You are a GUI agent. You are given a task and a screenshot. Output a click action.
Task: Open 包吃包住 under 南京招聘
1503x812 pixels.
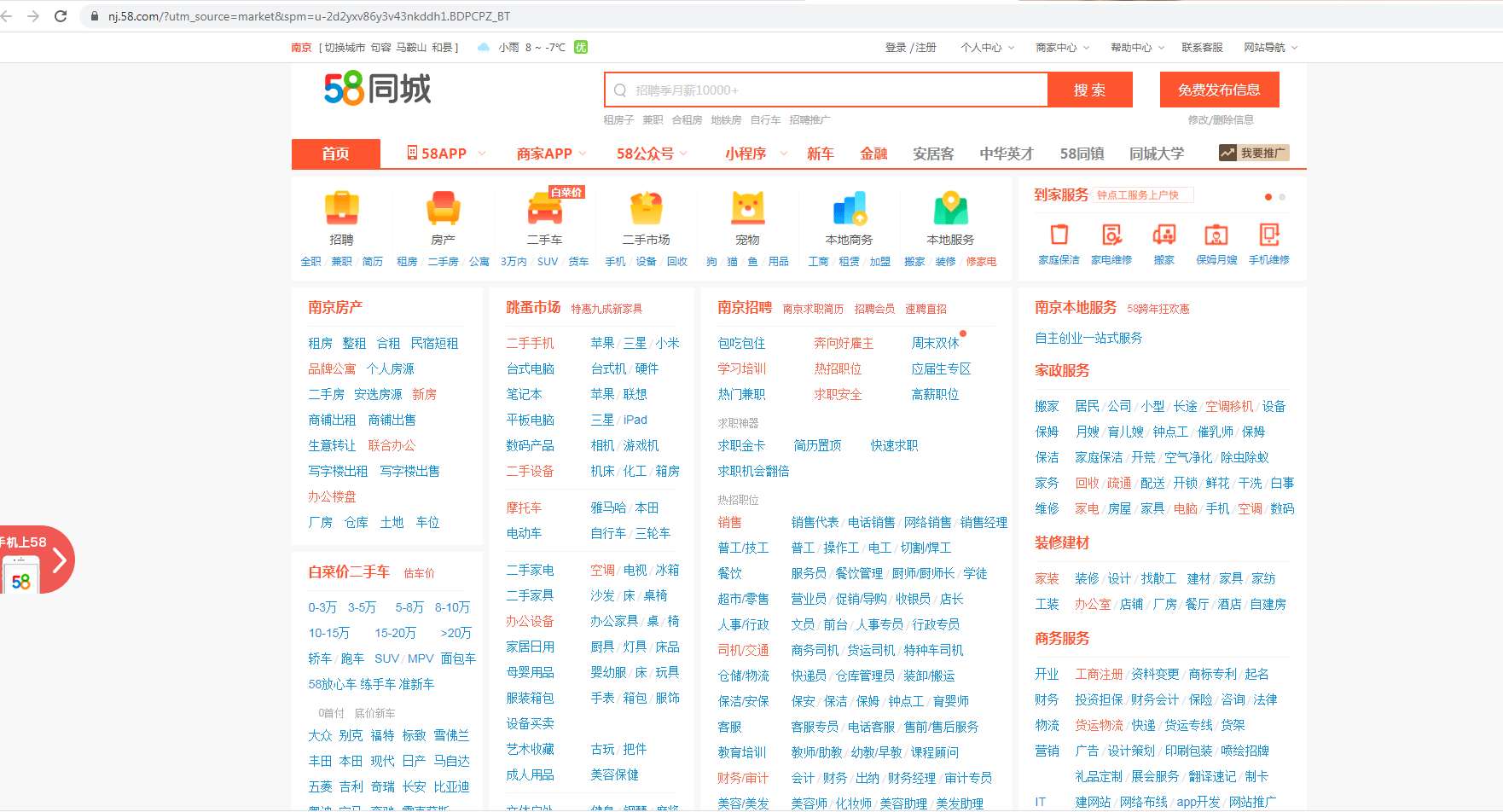[741, 343]
